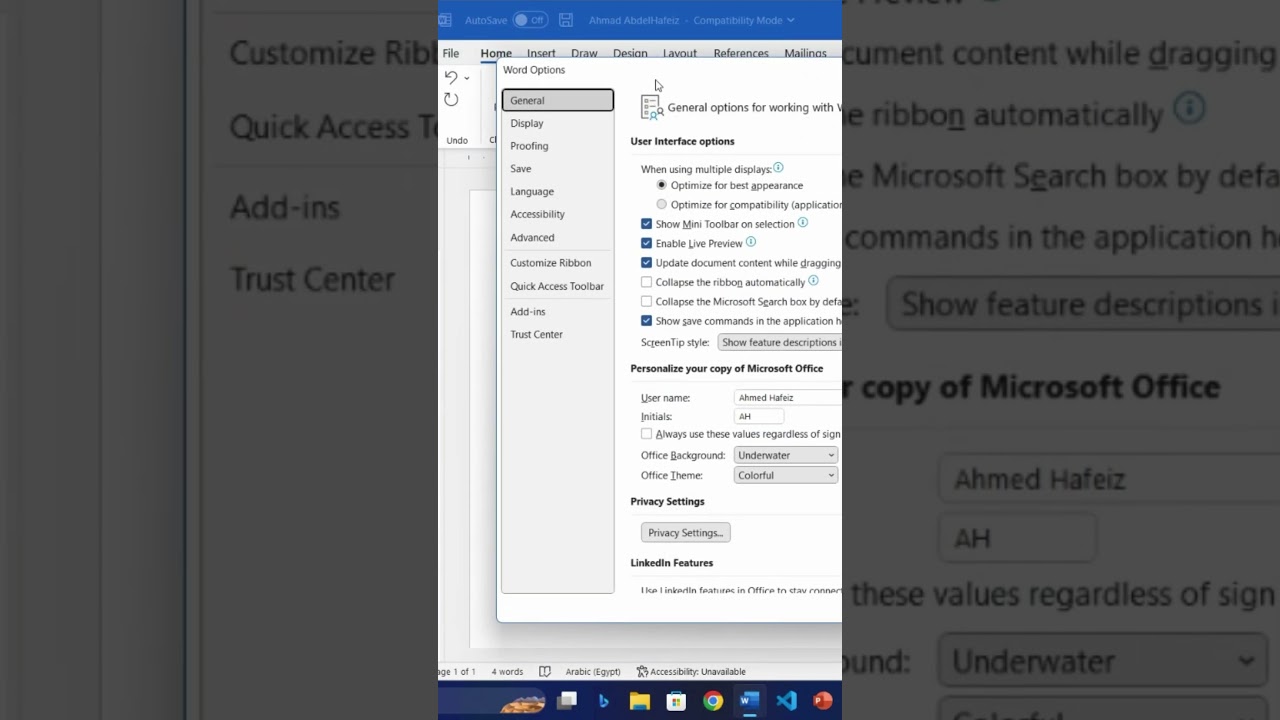Uncheck Show Mini Toolbar on selection
This screenshot has height=720, width=1280.
click(x=646, y=224)
